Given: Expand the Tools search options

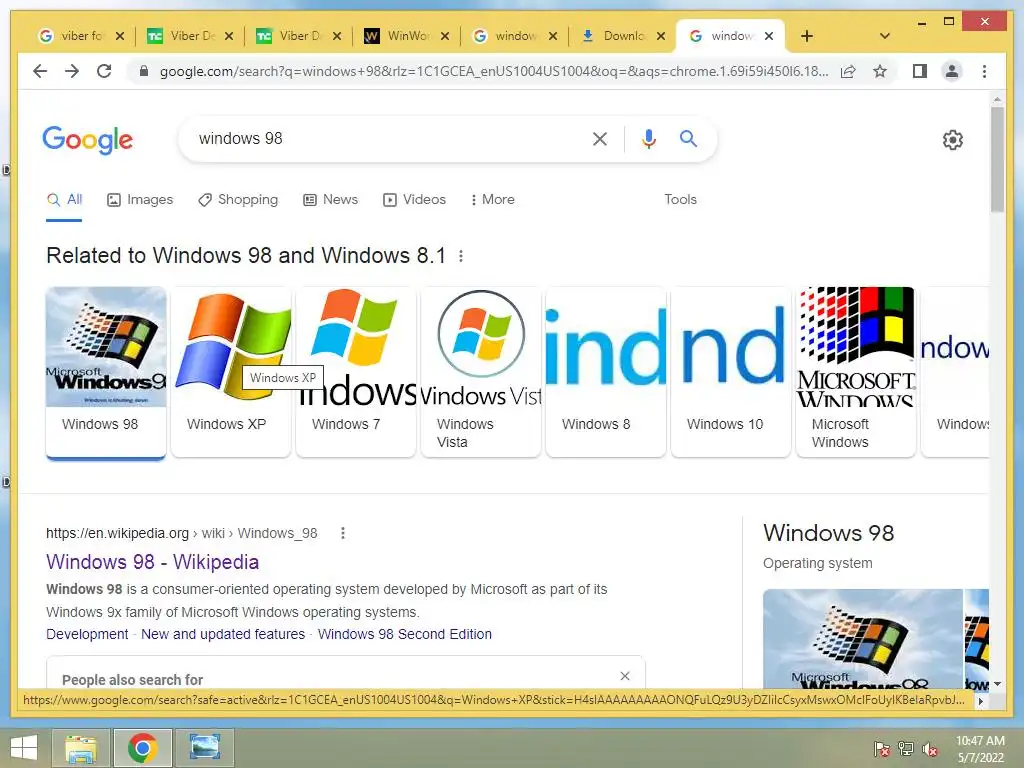Looking at the screenshot, I should (x=680, y=199).
